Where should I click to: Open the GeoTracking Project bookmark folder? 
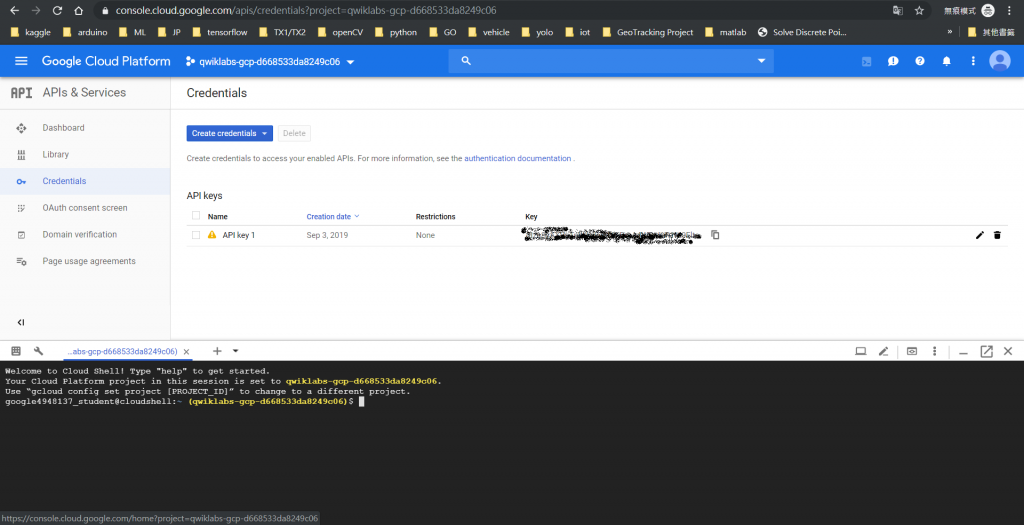[x=647, y=32]
